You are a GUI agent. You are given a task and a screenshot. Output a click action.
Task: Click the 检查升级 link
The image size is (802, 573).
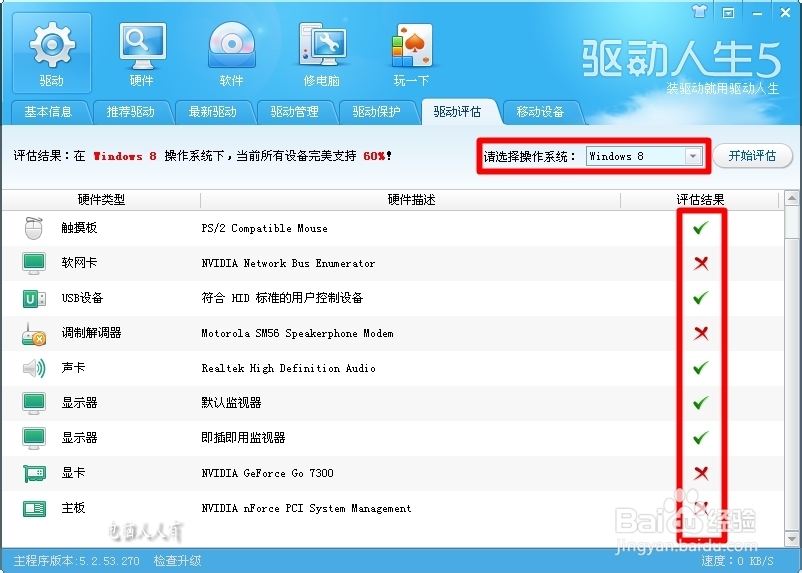tap(177, 561)
